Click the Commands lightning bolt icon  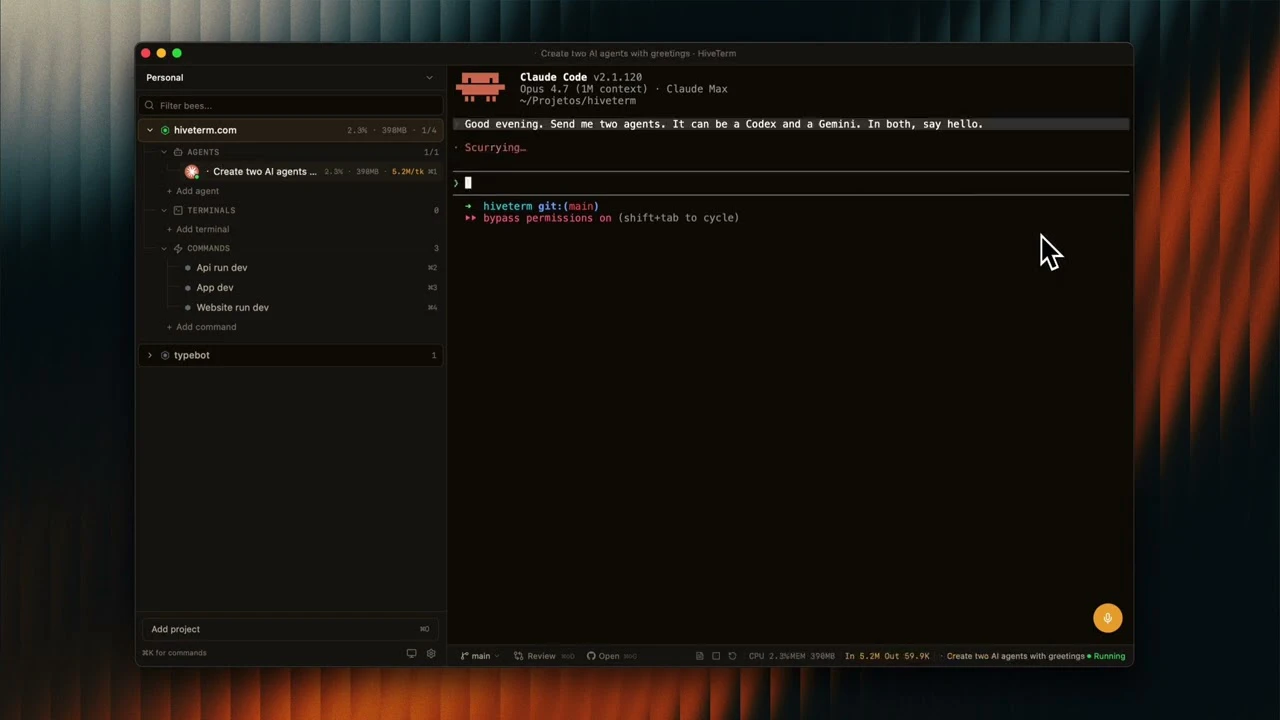click(x=178, y=248)
